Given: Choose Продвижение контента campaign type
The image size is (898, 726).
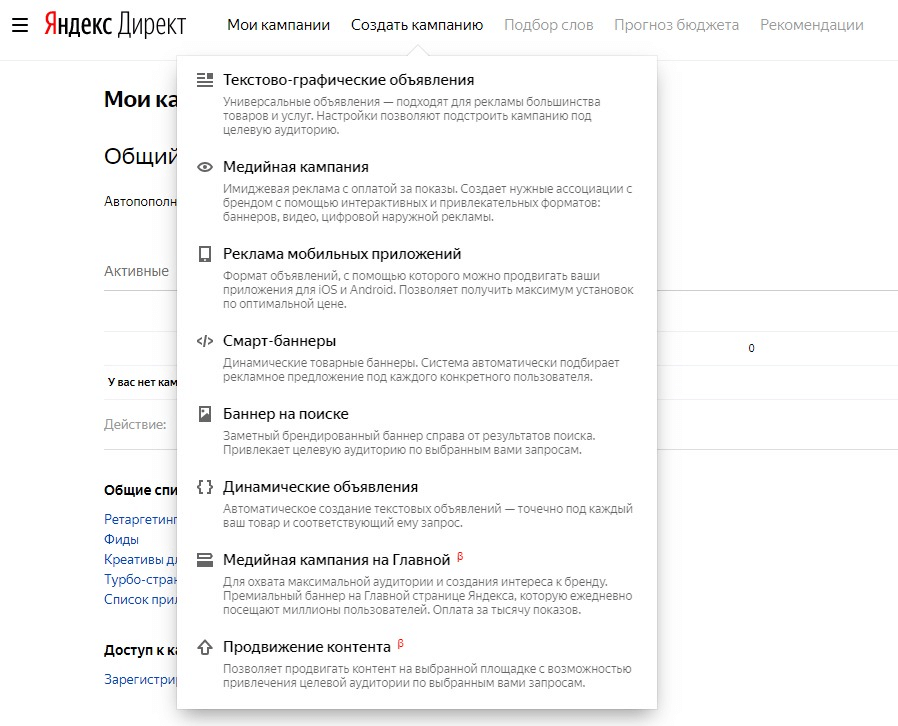Looking at the screenshot, I should tap(306, 646).
